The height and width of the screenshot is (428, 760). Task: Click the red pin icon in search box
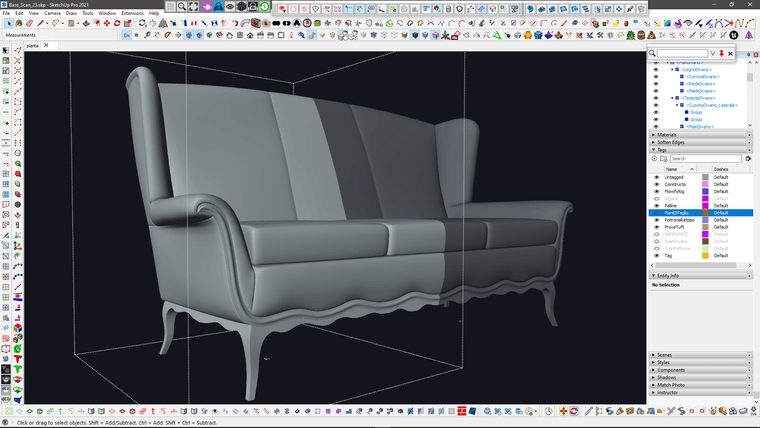click(721, 53)
